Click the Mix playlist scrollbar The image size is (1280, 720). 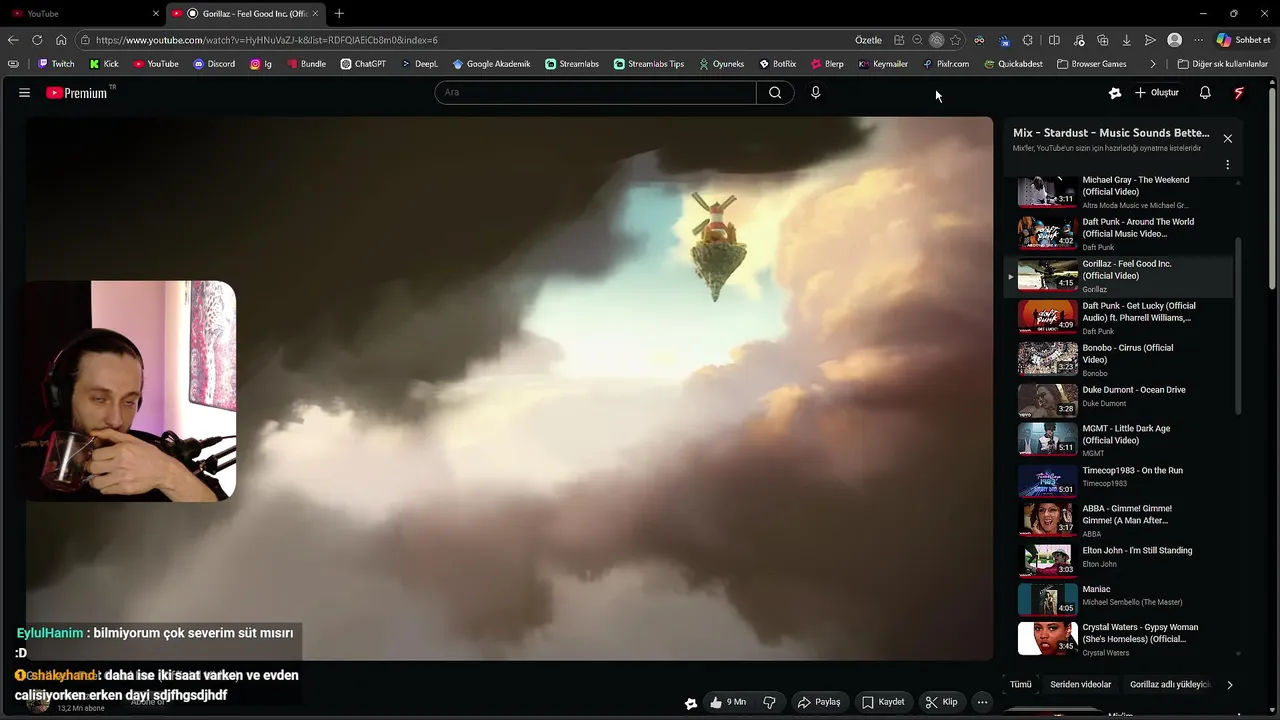point(1239,325)
